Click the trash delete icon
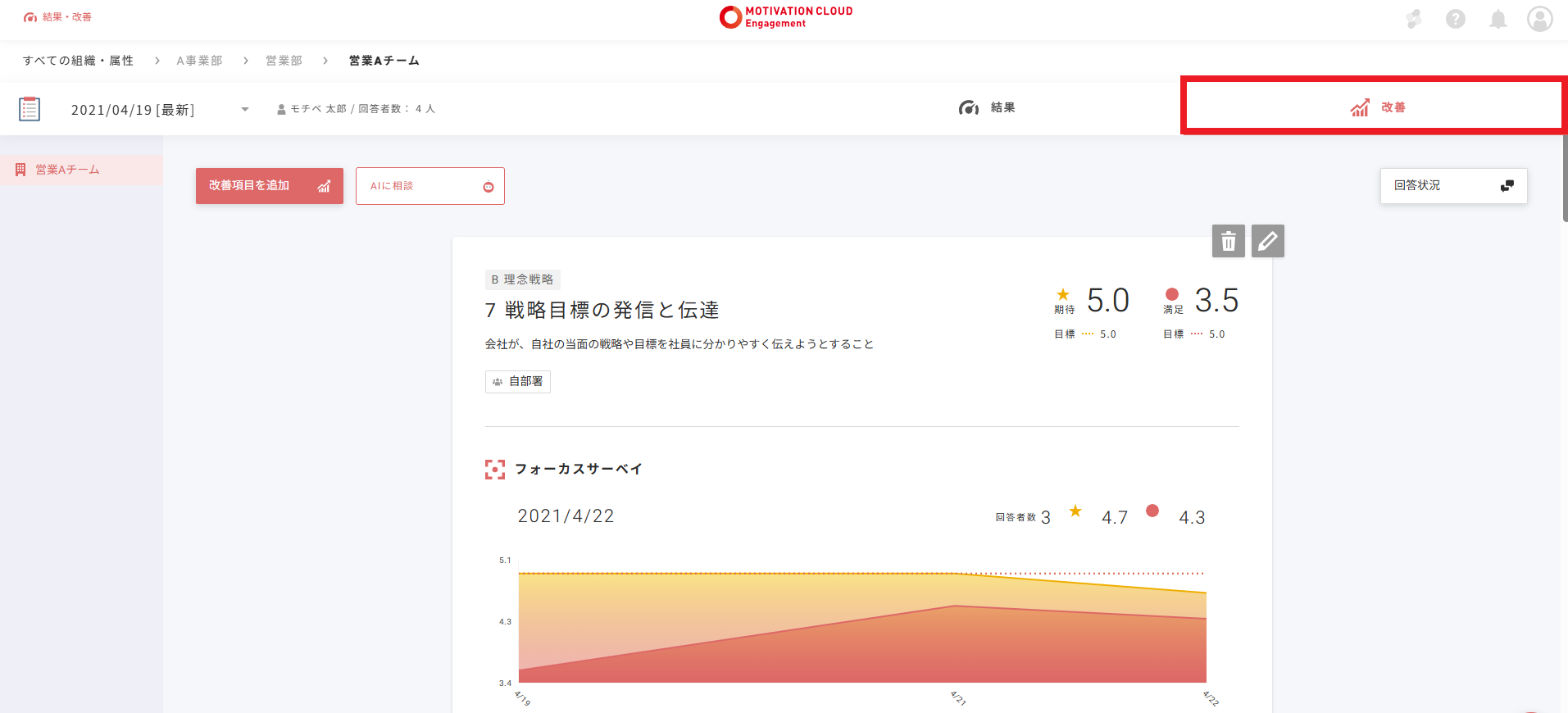The width and height of the screenshot is (1568, 713). (x=1228, y=241)
